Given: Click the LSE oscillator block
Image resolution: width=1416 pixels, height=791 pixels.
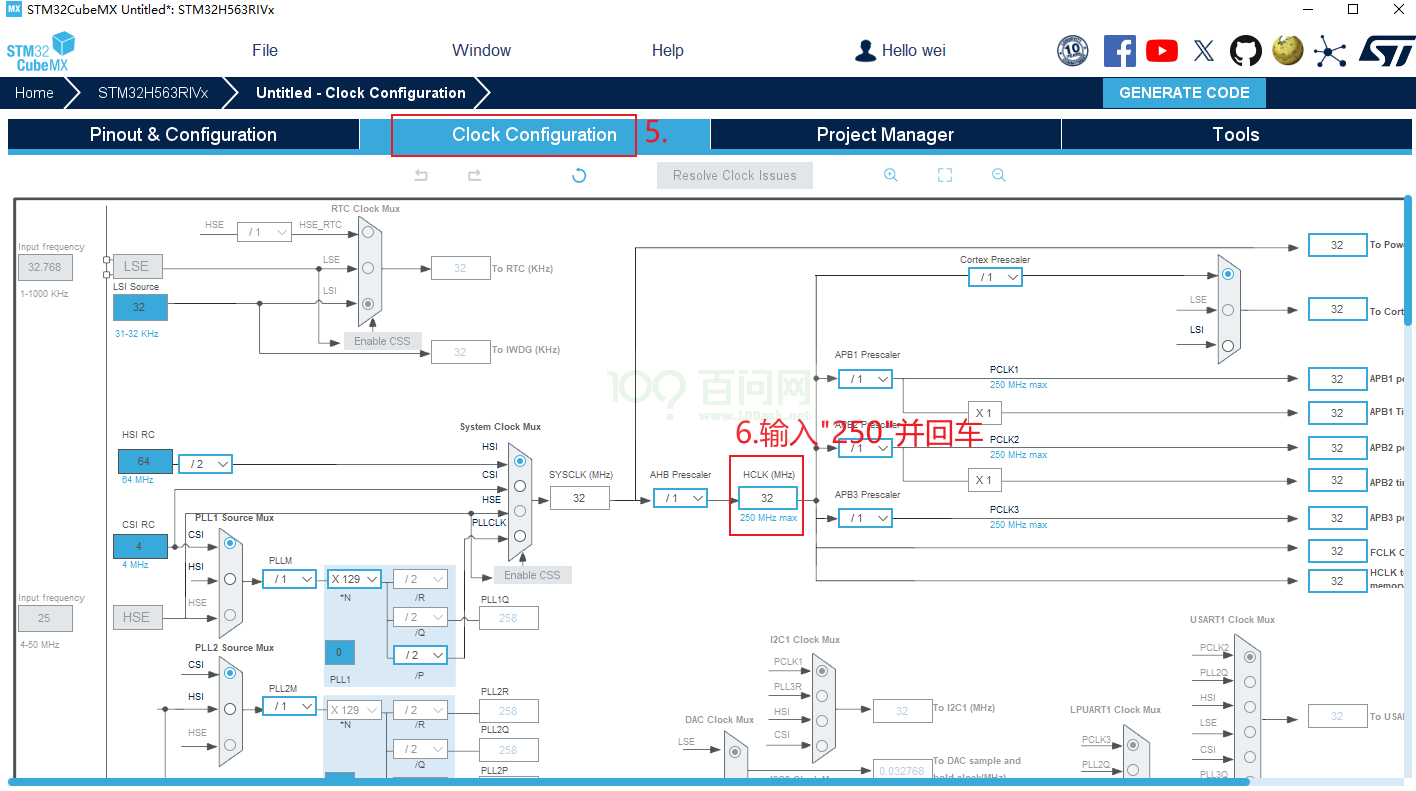Looking at the screenshot, I should [x=137, y=266].
